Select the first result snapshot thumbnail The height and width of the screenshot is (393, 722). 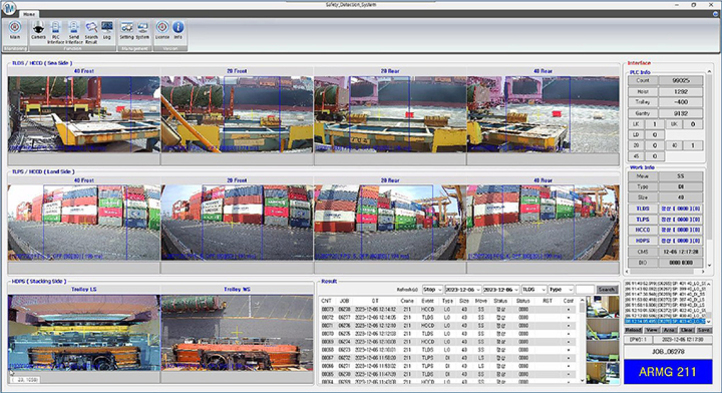[x=603, y=307]
